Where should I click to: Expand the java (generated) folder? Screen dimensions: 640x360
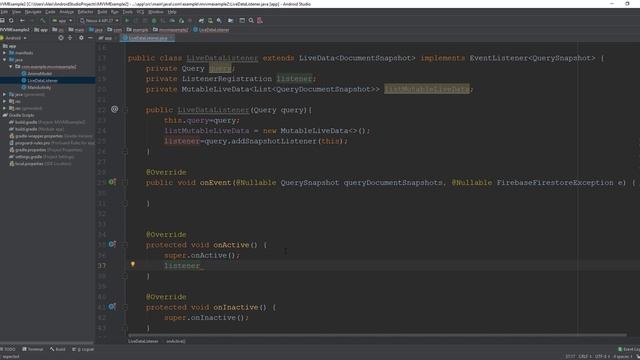(x=4, y=94)
